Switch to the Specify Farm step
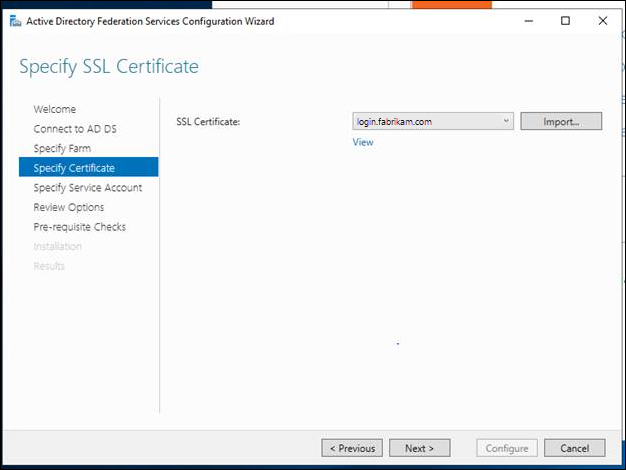The height and width of the screenshot is (470, 626). tap(62, 148)
